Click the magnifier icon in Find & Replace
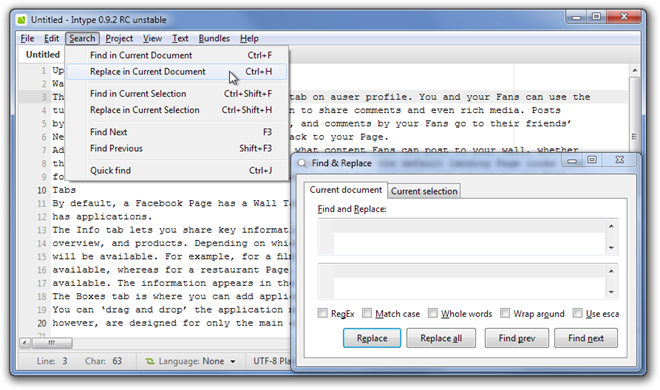This screenshot has height=390, width=660. (302, 163)
